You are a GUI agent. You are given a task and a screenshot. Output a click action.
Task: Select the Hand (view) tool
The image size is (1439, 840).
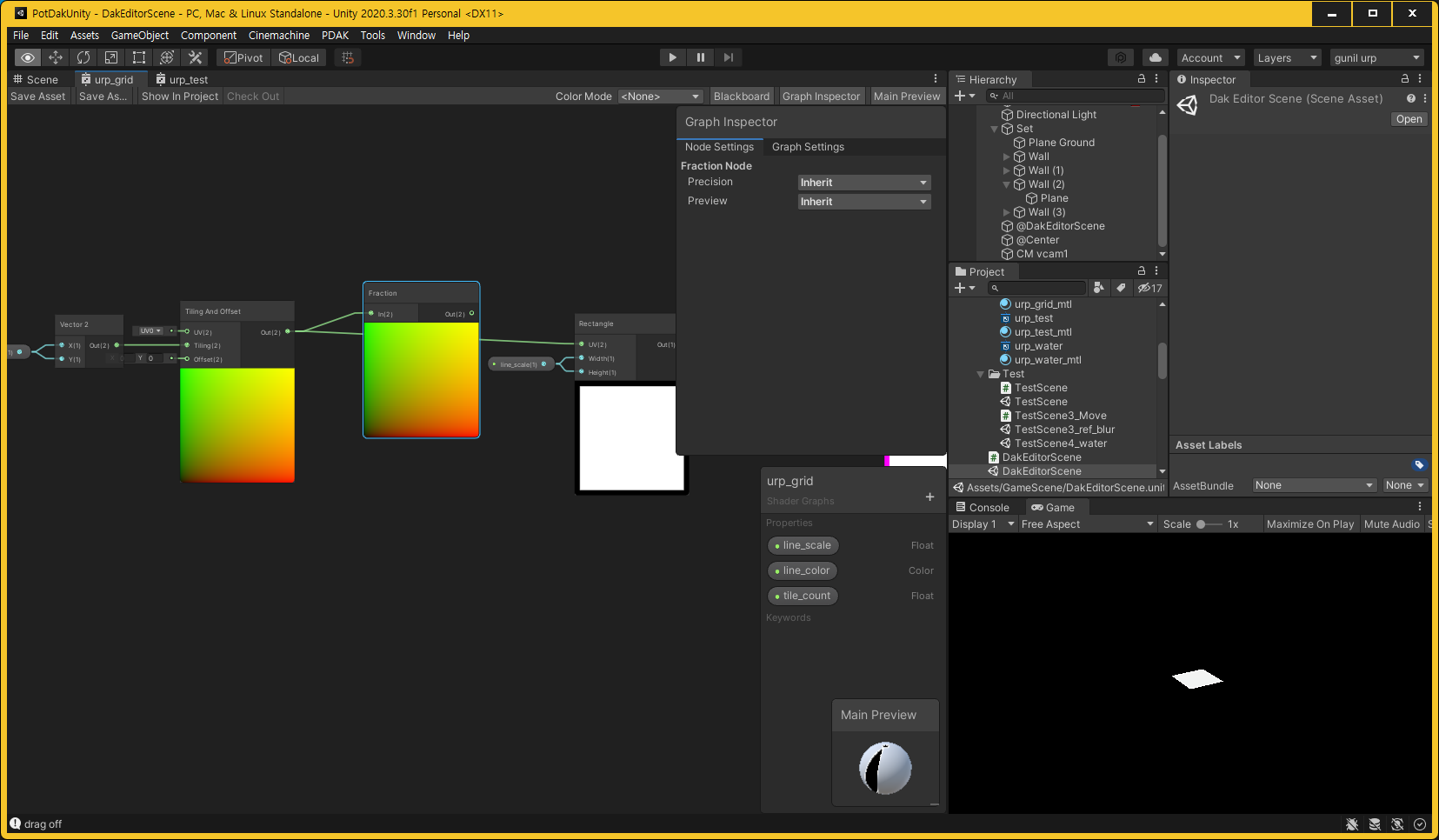click(x=28, y=57)
